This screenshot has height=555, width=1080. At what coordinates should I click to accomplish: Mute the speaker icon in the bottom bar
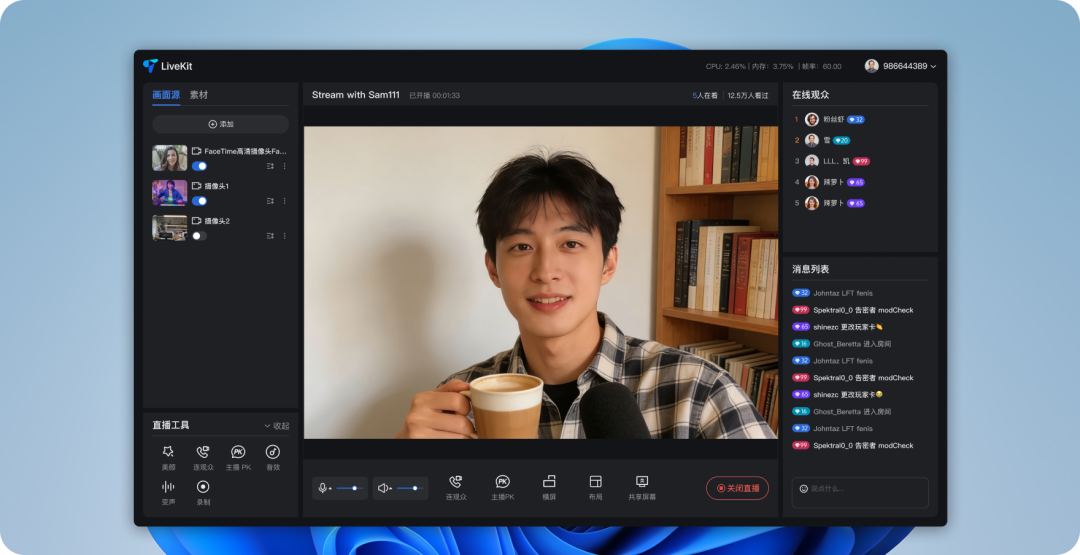coord(383,488)
